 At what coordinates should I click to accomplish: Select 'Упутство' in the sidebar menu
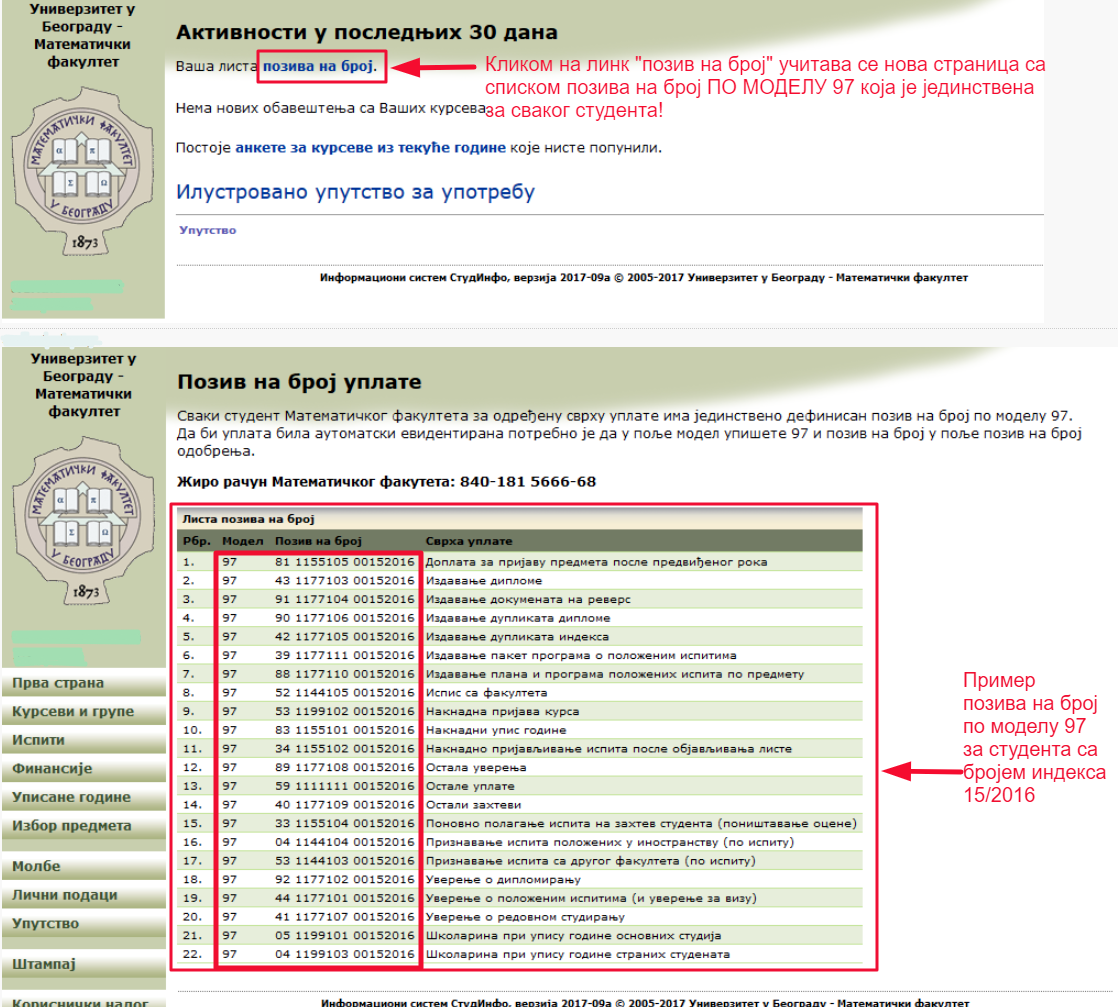point(46,924)
